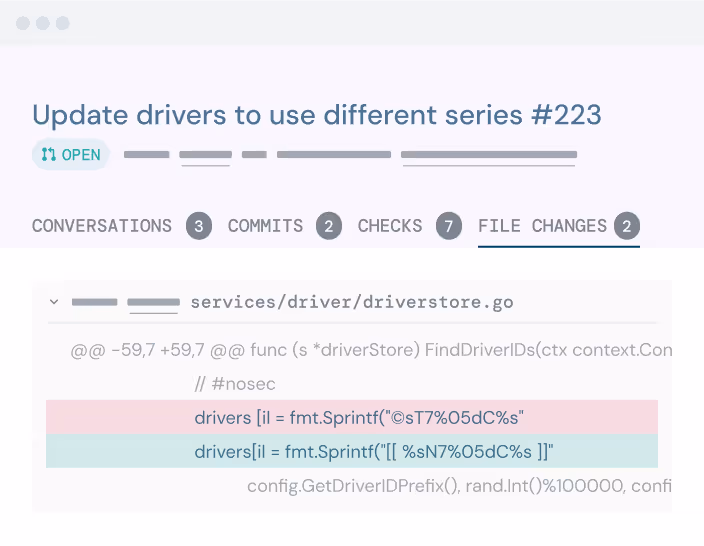Click the pull request title "Update drivers to use different series"

pyautogui.click(x=317, y=115)
